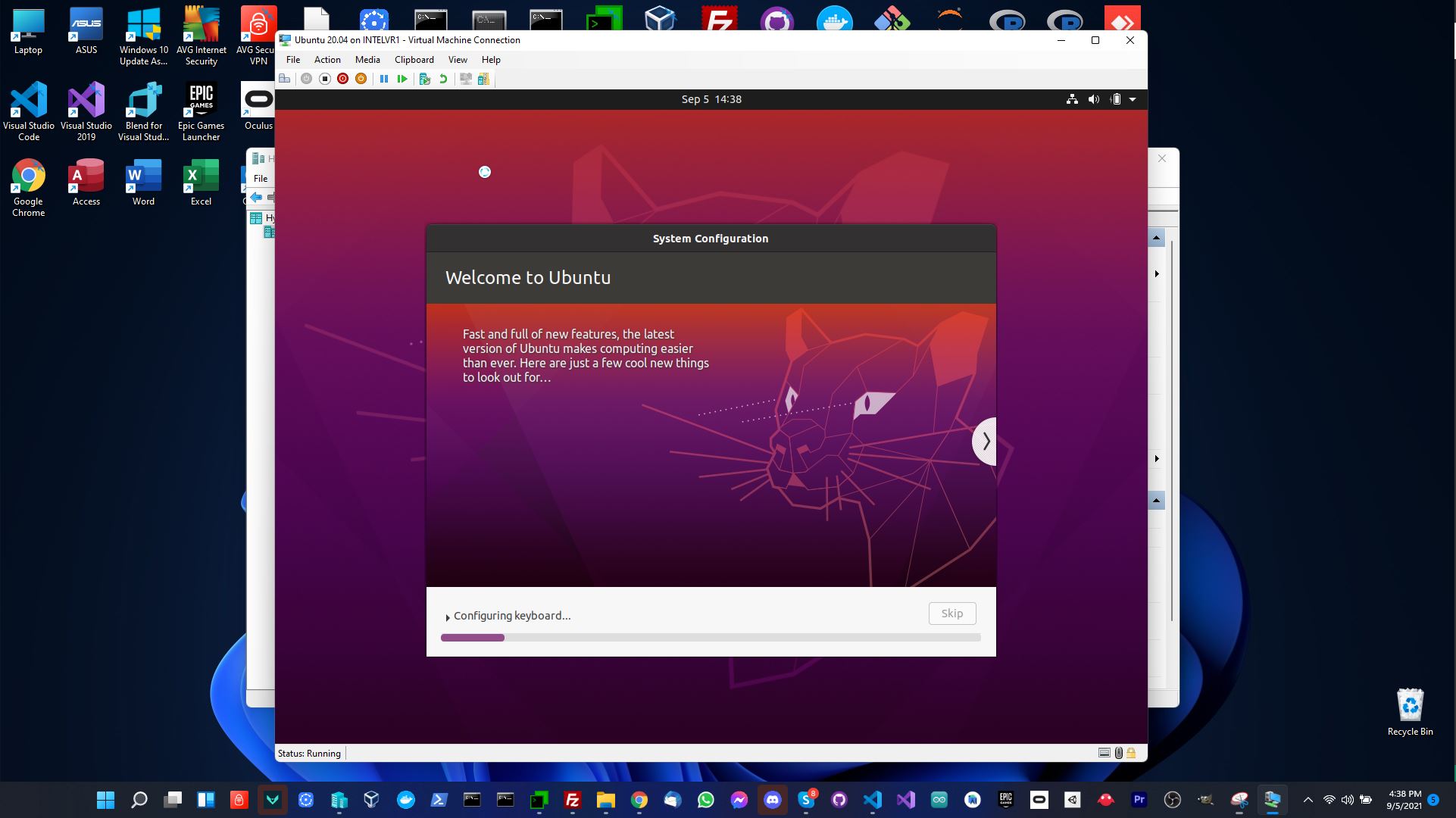Click the installation progress bar
Screen dimensions: 1456x818
click(x=711, y=638)
